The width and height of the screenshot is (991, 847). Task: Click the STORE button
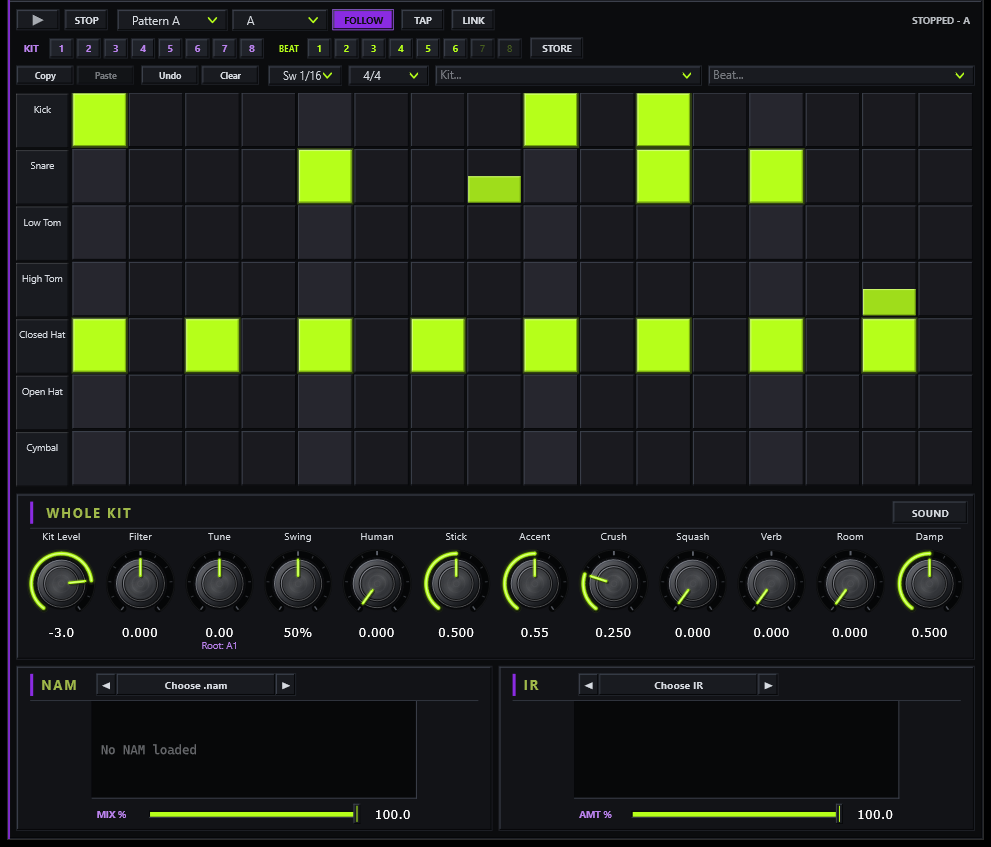[557, 48]
